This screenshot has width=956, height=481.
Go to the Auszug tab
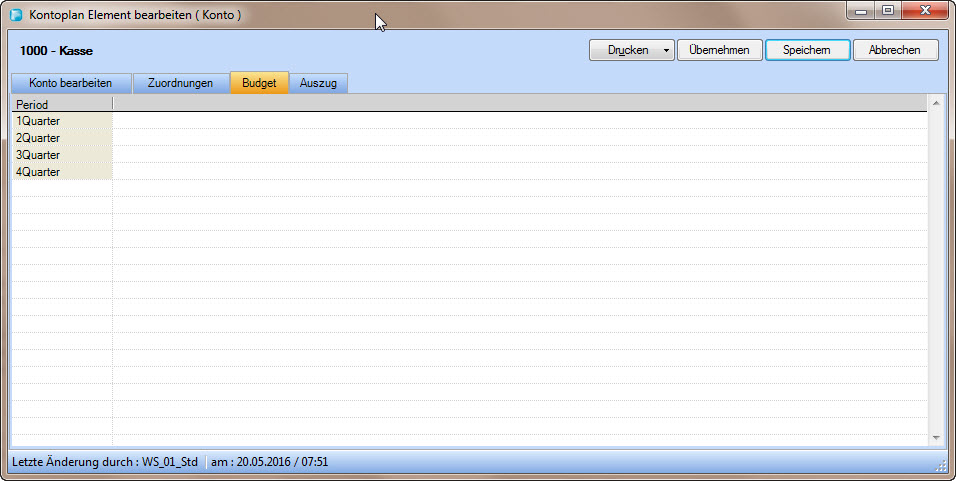318,83
